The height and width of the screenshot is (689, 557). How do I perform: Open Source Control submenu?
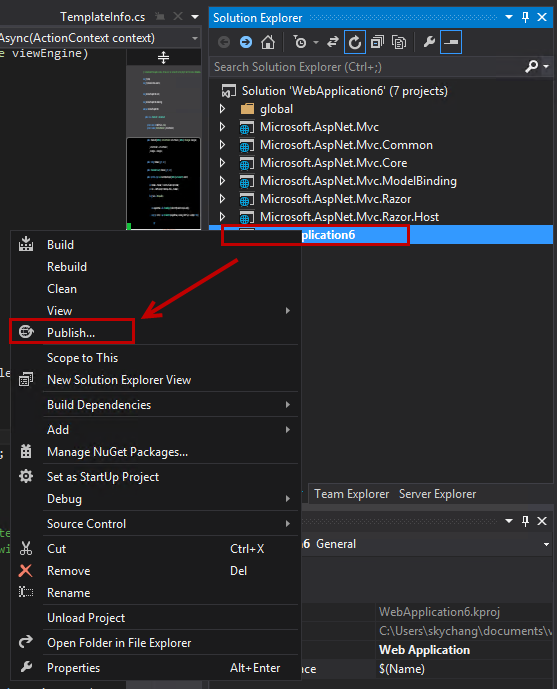156,524
